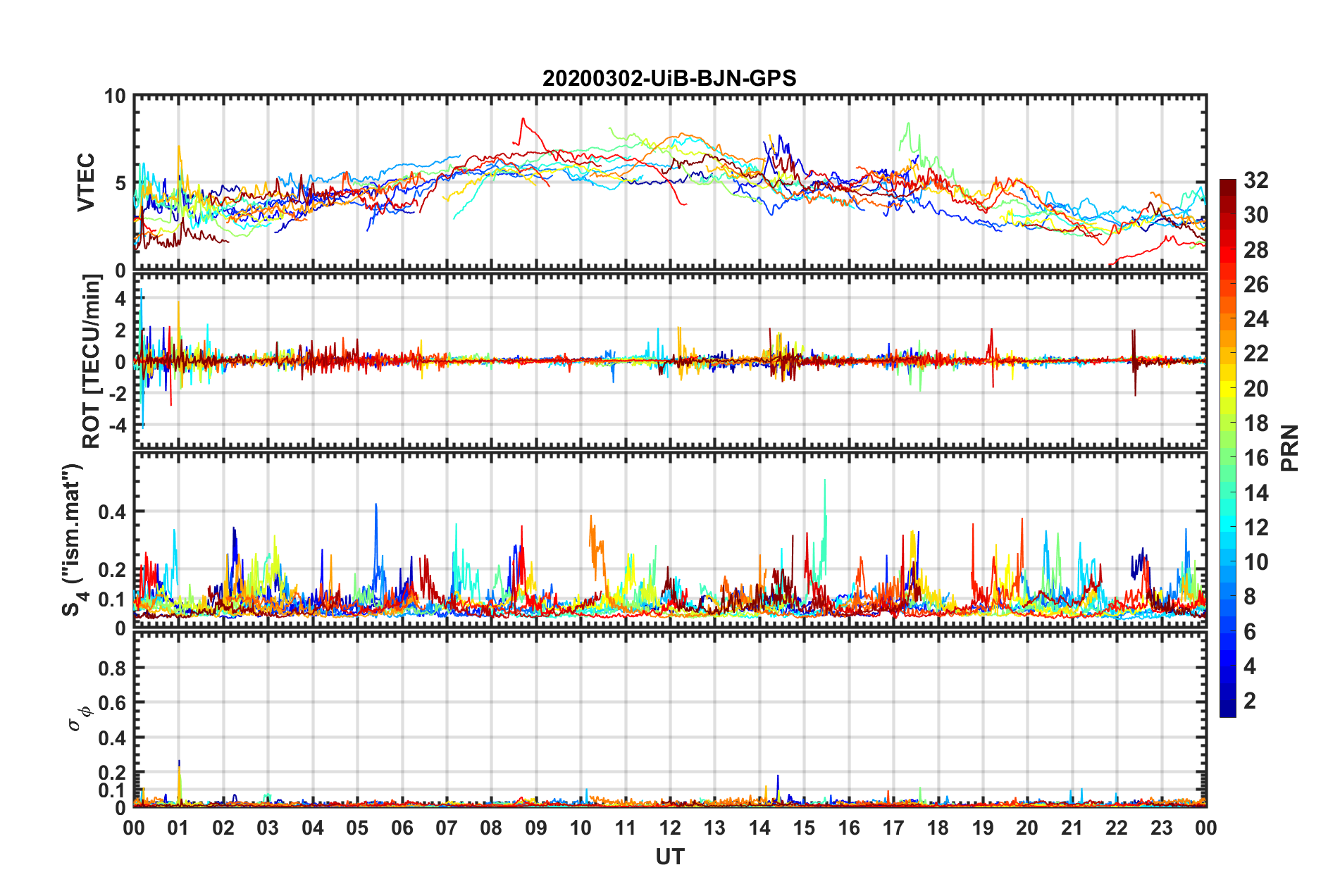Click x-axis tick label 19

coord(983,828)
